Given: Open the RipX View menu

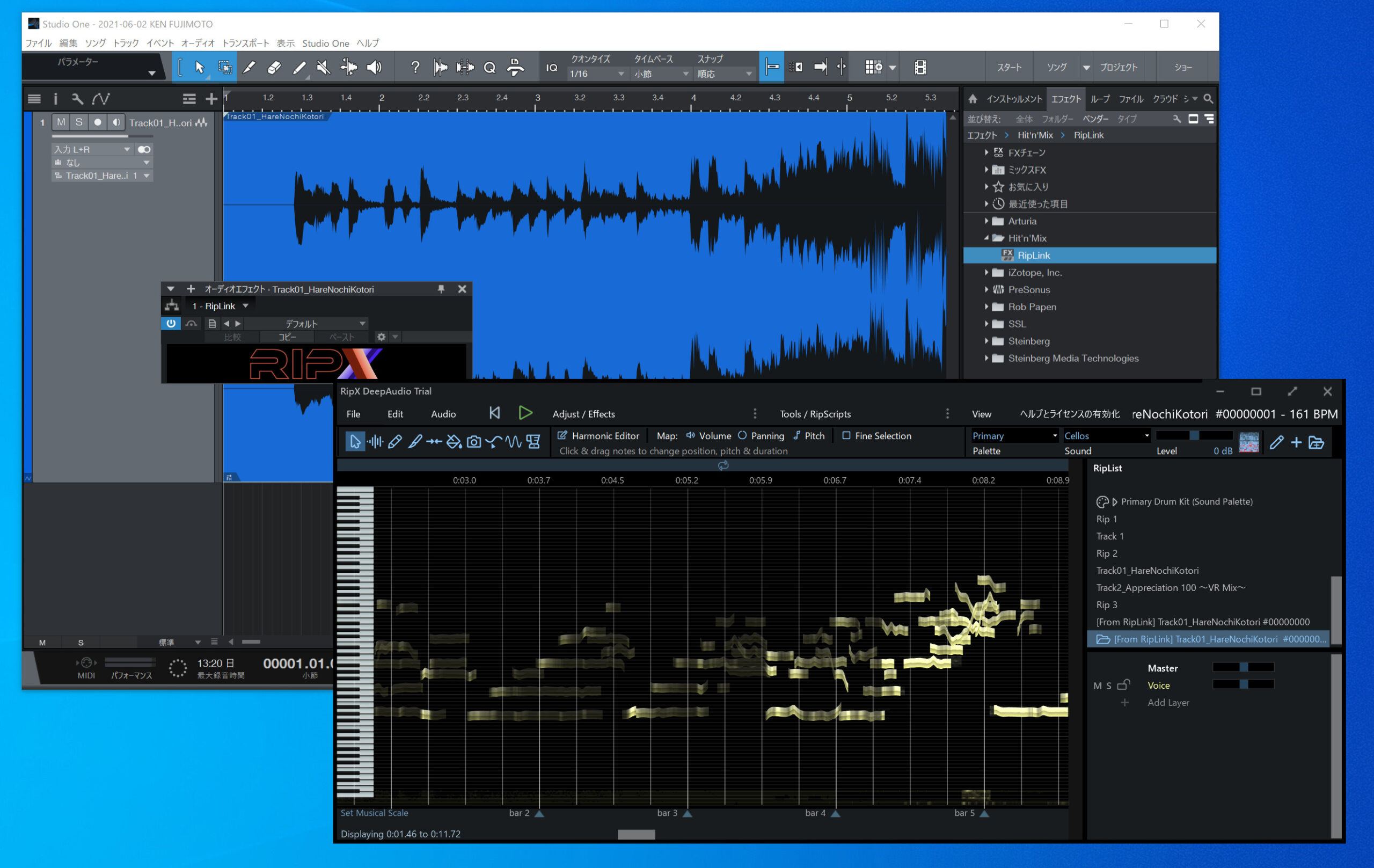Looking at the screenshot, I should click(982, 414).
